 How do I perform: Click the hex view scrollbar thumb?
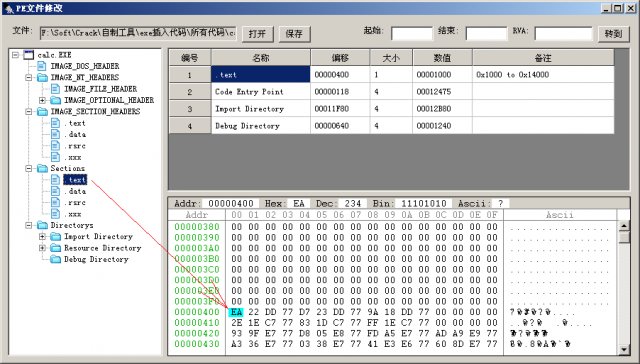pyautogui.click(x=624, y=237)
